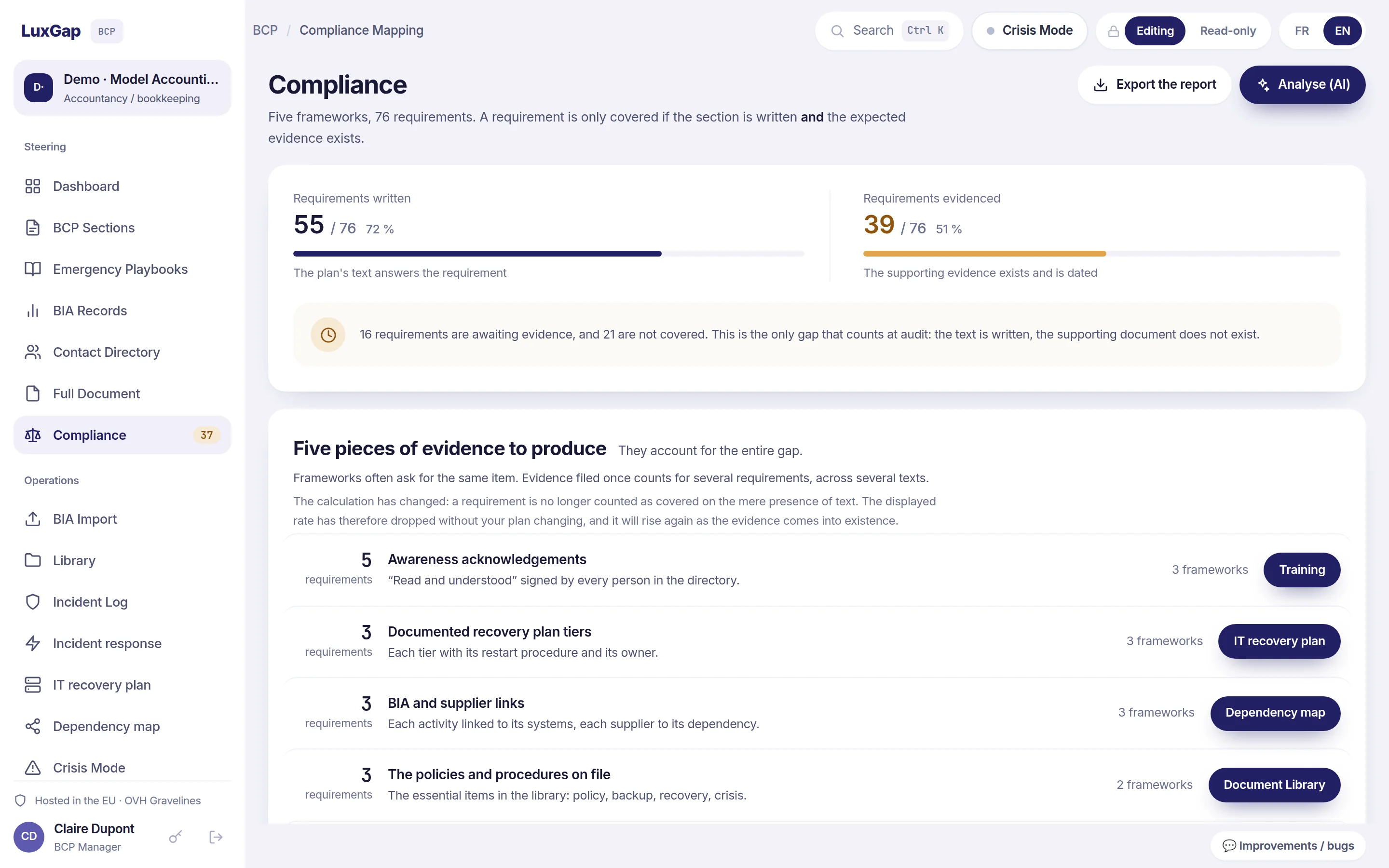Open Incident Log shield icon
The width and height of the screenshot is (1389, 868).
click(x=33, y=602)
